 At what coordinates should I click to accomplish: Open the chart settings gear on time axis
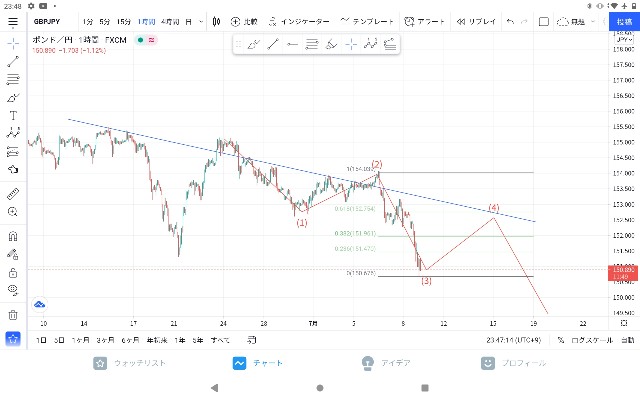pos(624,323)
